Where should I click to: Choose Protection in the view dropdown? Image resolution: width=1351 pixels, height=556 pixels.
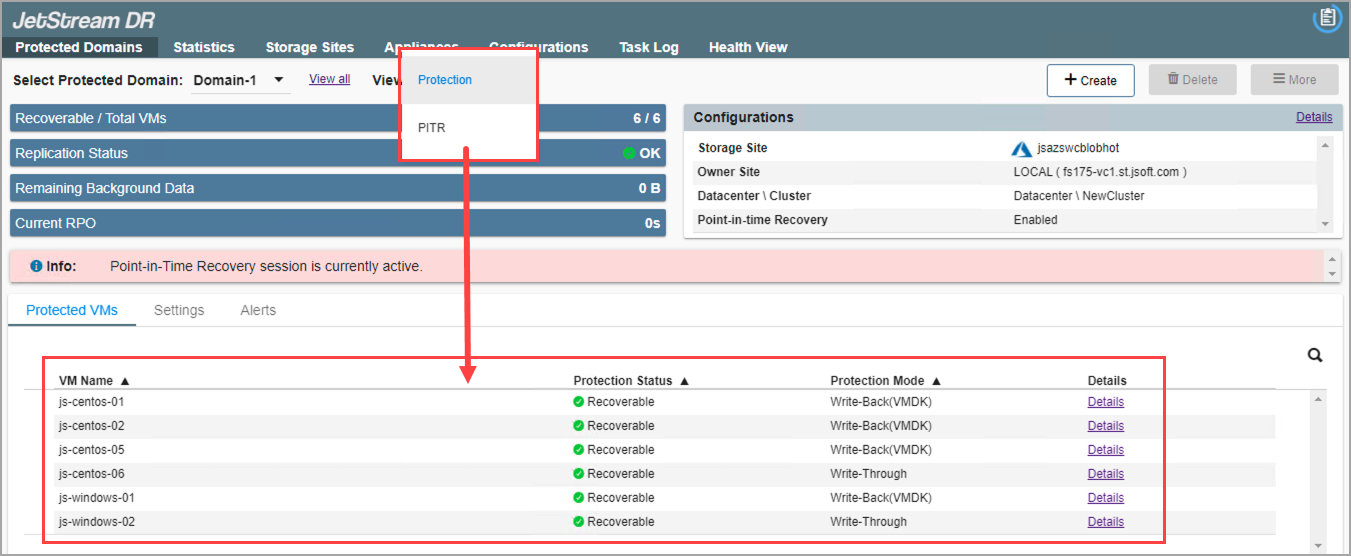(x=445, y=80)
